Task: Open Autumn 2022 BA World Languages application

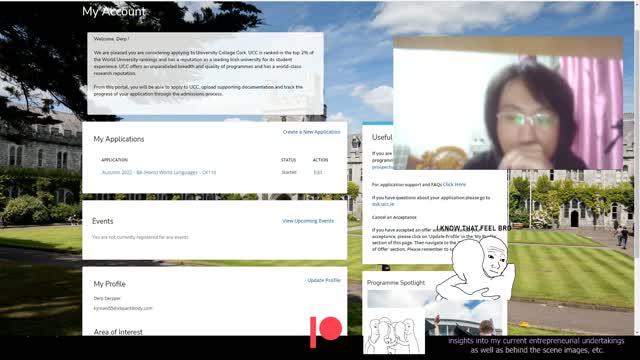Action: click(159, 172)
